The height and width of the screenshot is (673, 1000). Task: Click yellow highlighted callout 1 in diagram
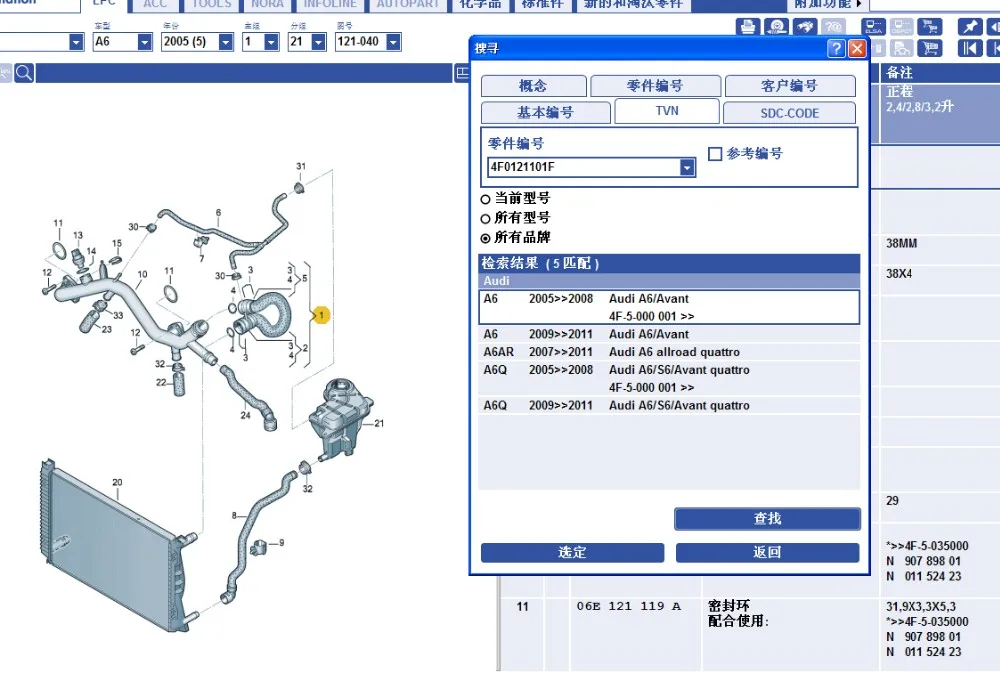pos(321,315)
